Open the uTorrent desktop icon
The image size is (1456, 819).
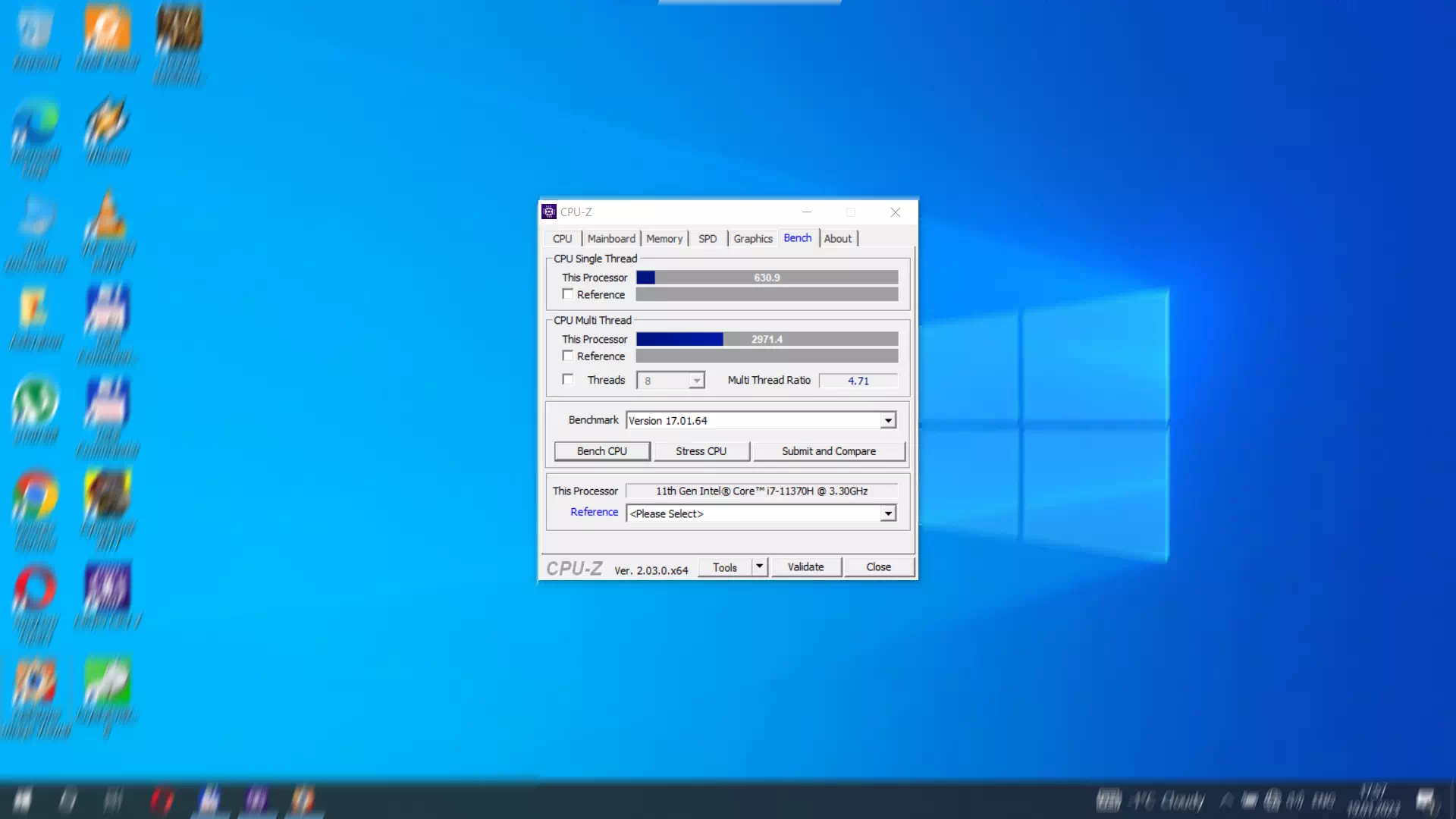(35, 402)
